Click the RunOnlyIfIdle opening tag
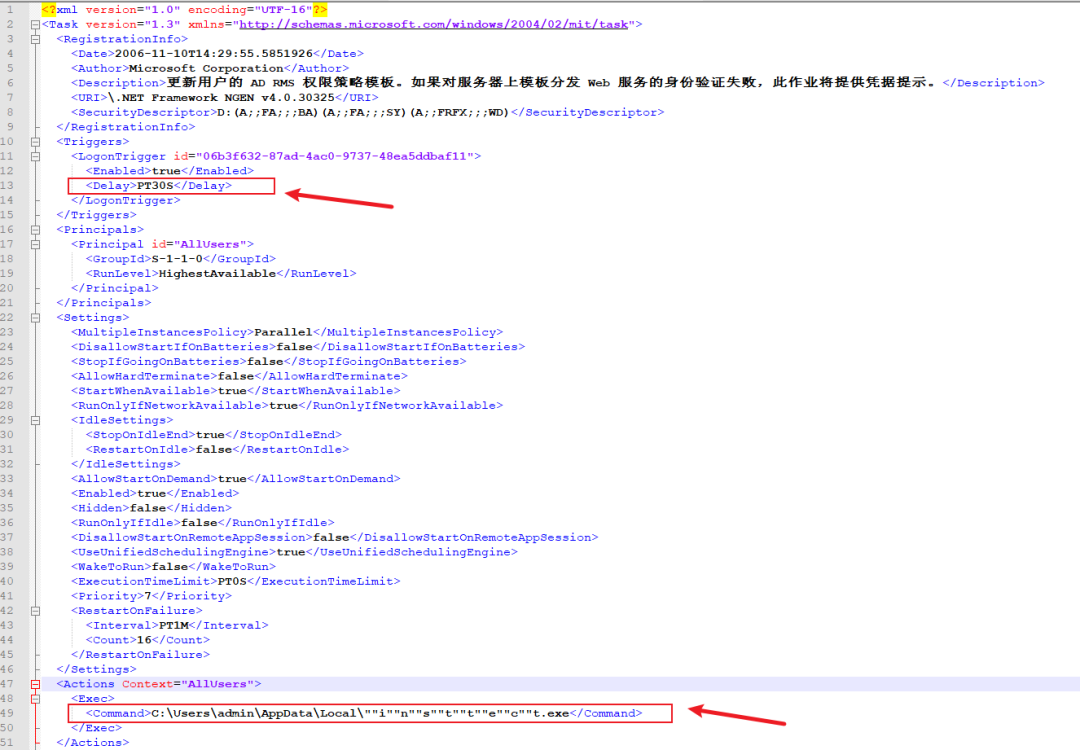 [x=126, y=523]
